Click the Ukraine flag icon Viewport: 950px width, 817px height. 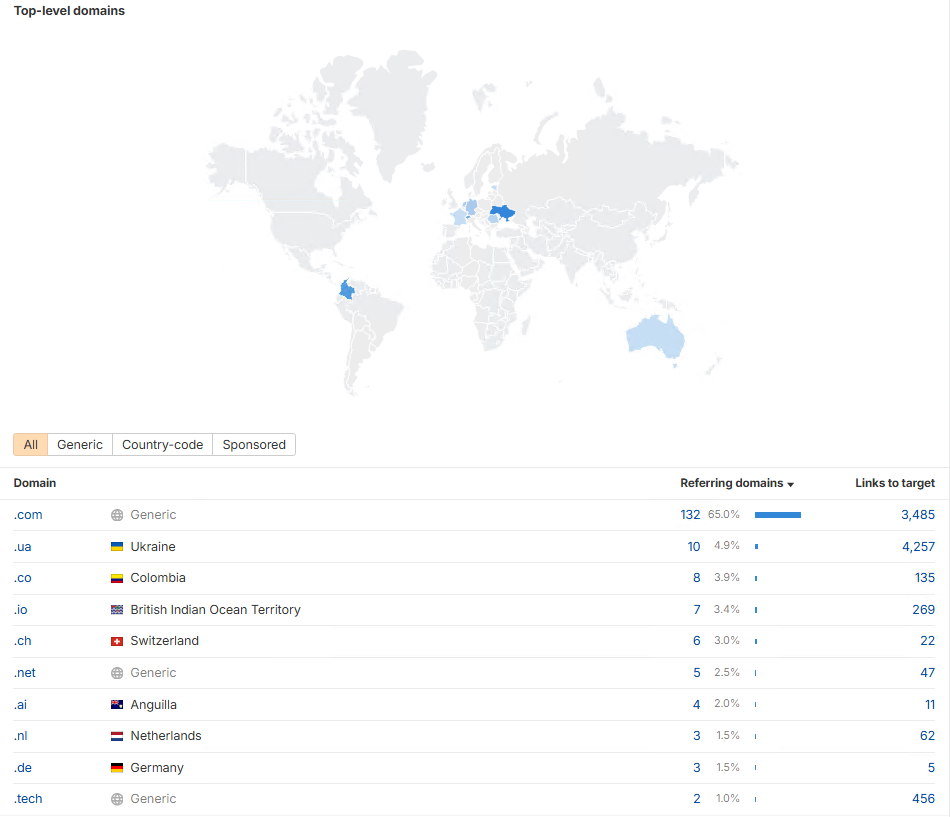click(x=117, y=547)
